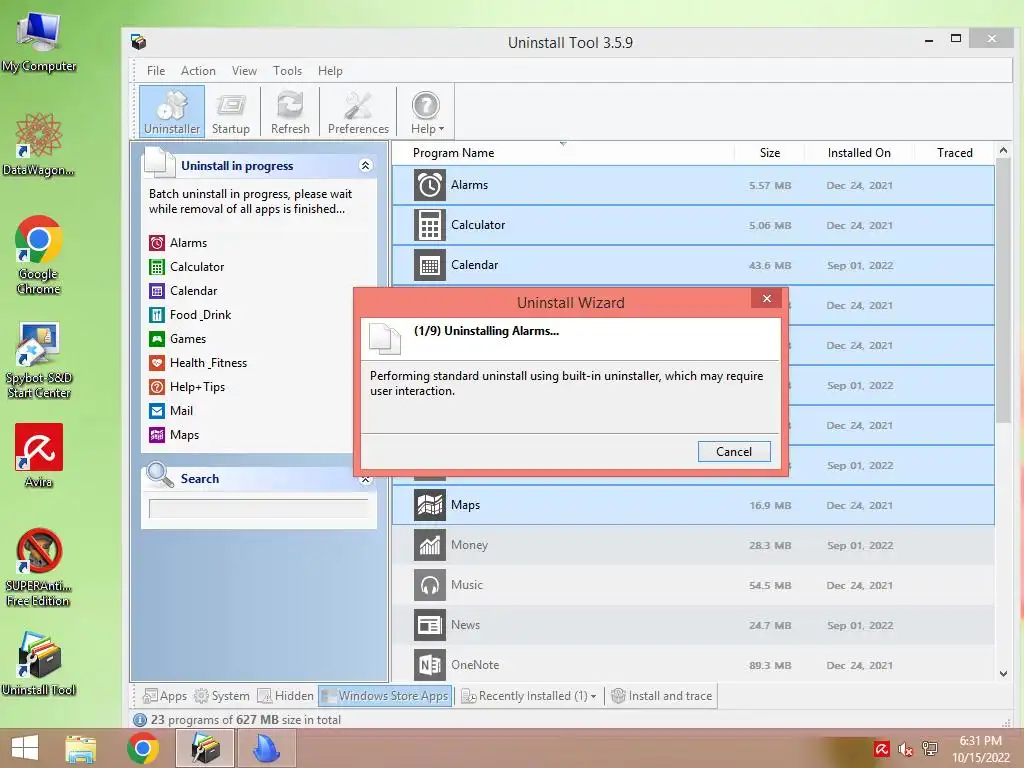Click Avira icon in system tray
This screenshot has width=1024, height=768.
click(881, 748)
